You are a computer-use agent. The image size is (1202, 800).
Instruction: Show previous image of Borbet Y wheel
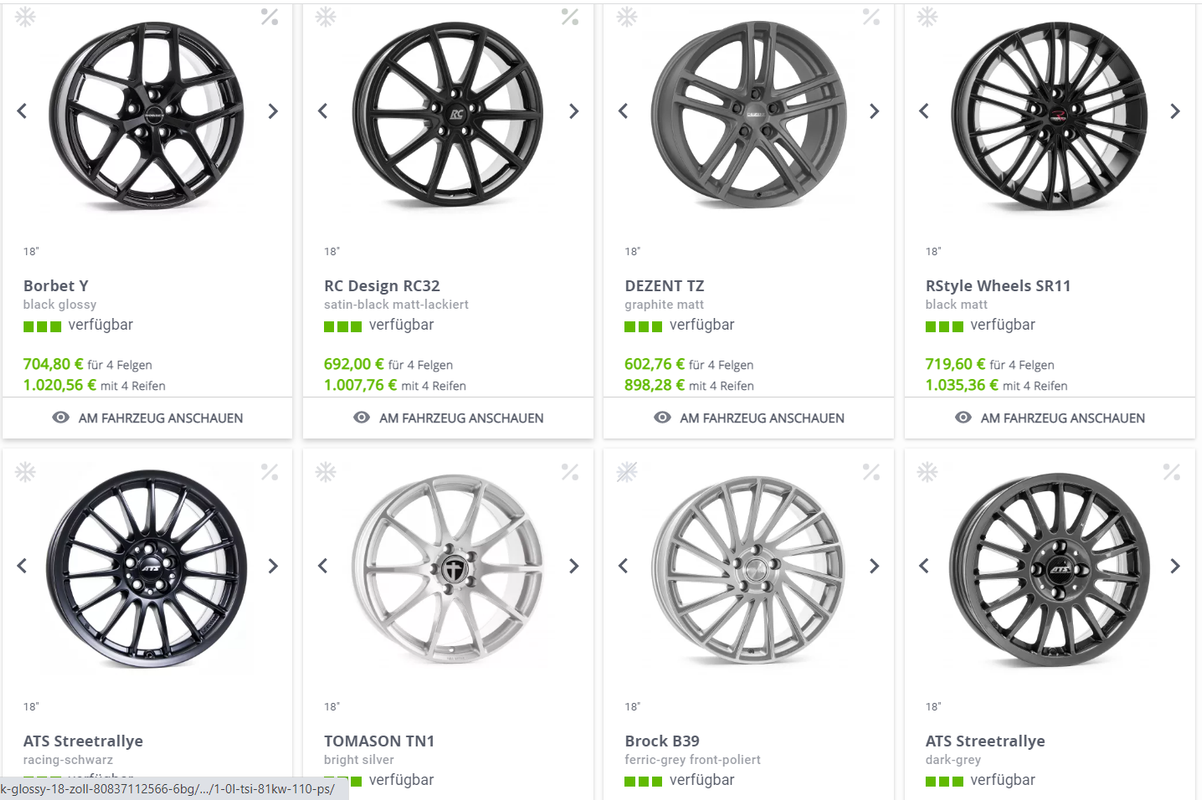point(22,111)
